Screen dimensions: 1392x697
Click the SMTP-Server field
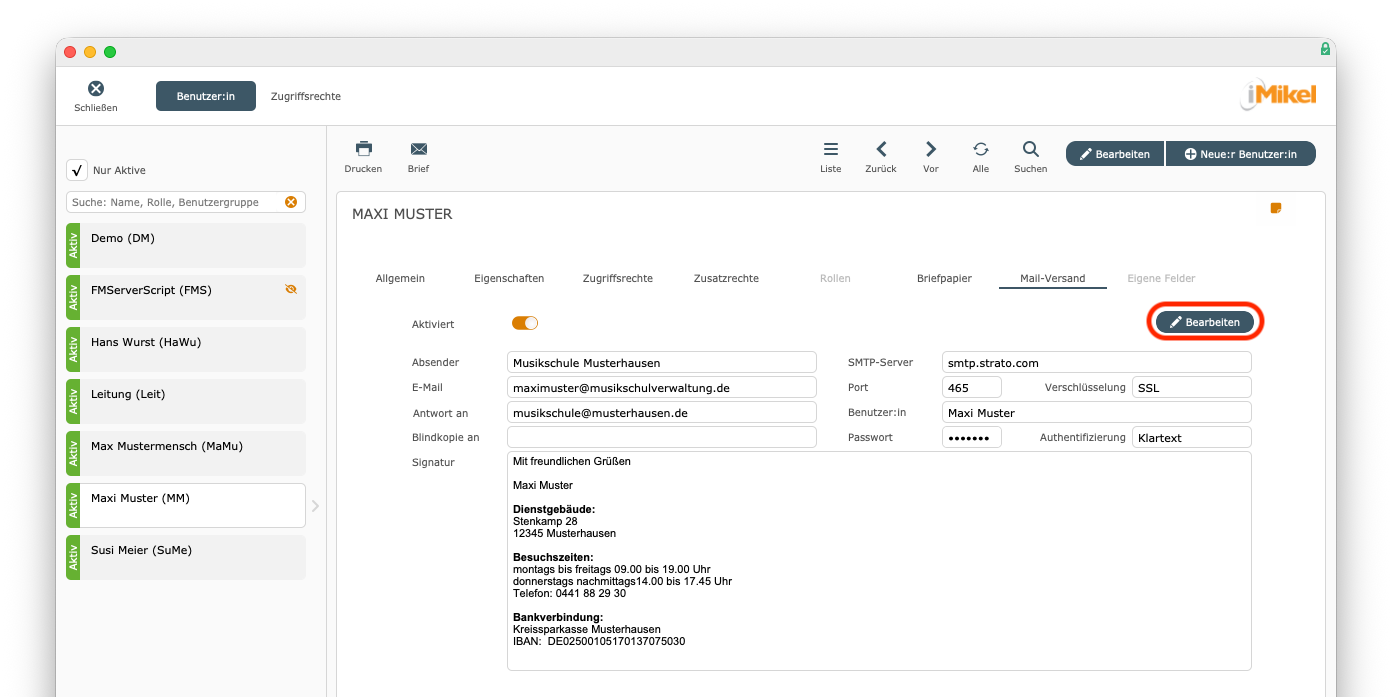coord(1097,362)
